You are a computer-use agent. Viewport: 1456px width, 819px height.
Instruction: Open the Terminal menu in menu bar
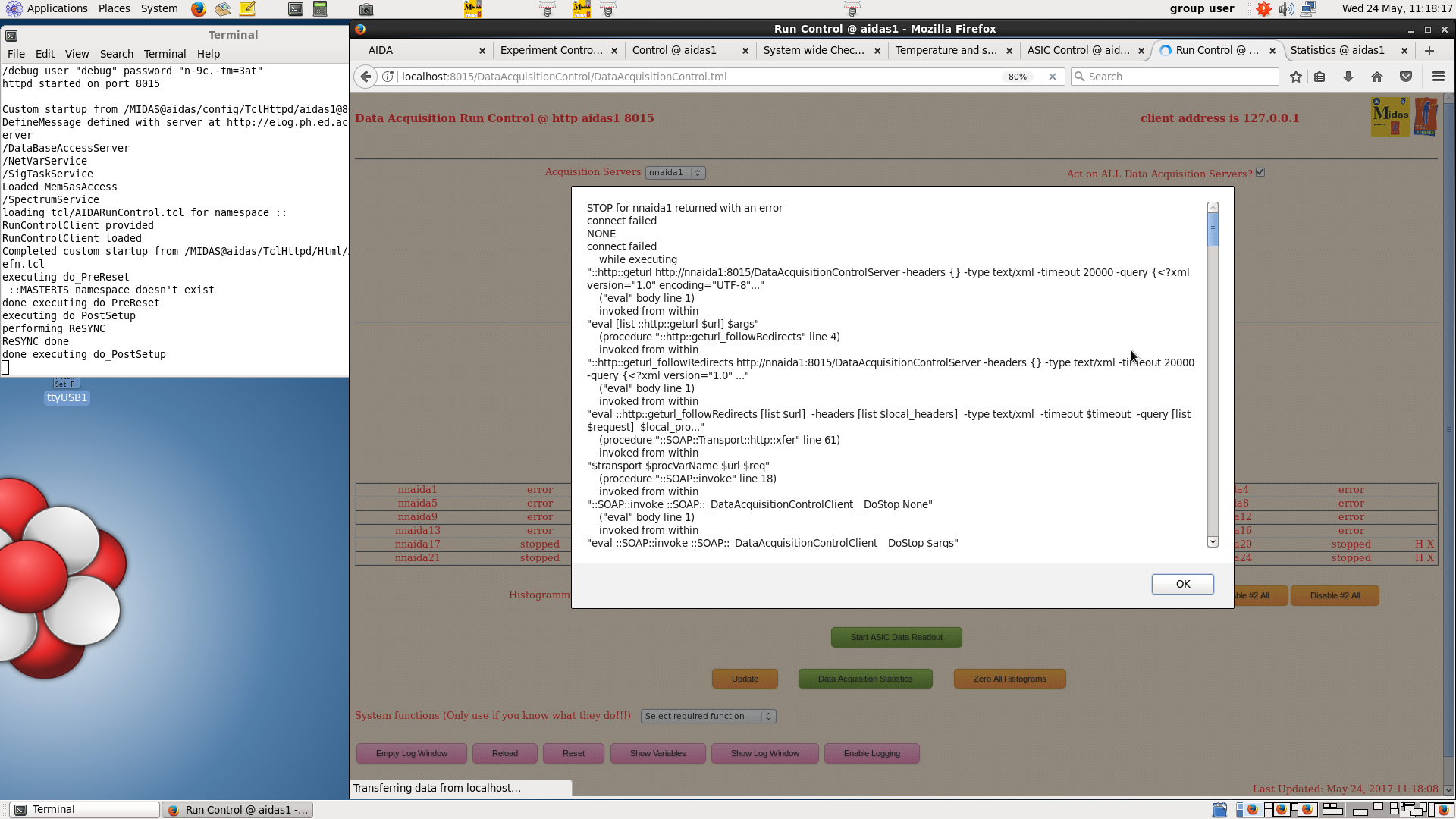(x=165, y=54)
